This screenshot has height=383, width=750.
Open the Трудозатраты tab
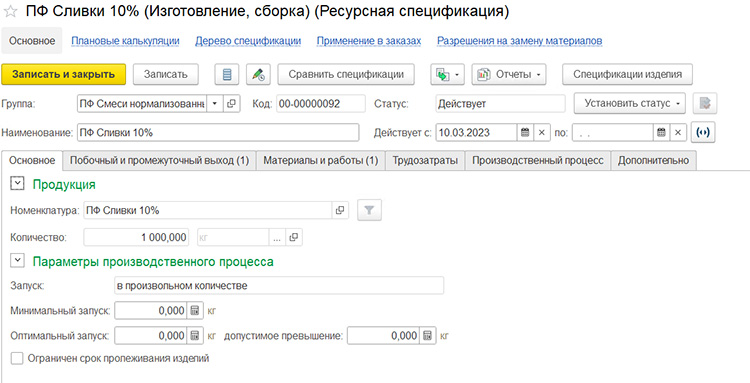coord(425,161)
